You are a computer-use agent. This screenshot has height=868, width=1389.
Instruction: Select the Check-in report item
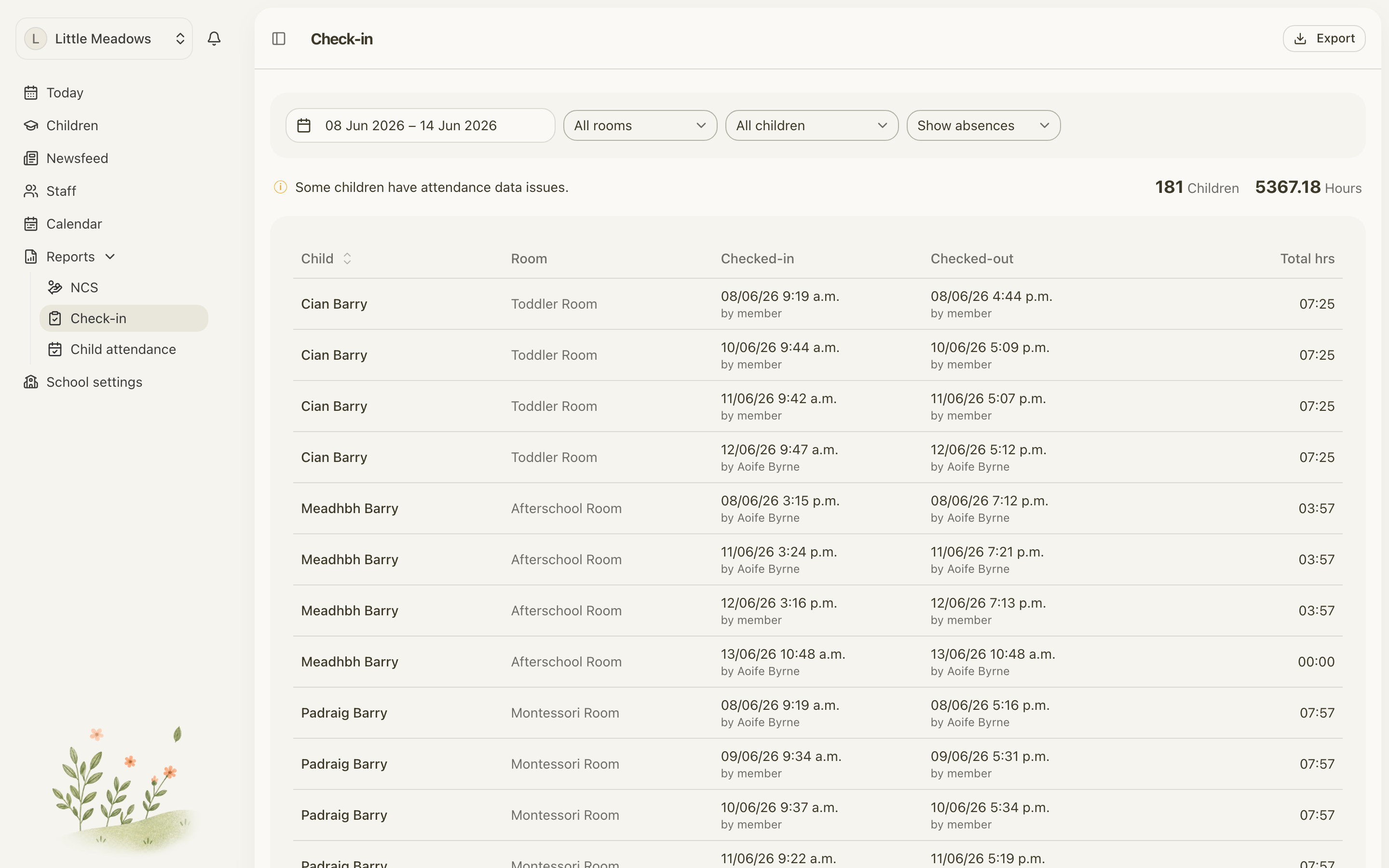click(124, 318)
